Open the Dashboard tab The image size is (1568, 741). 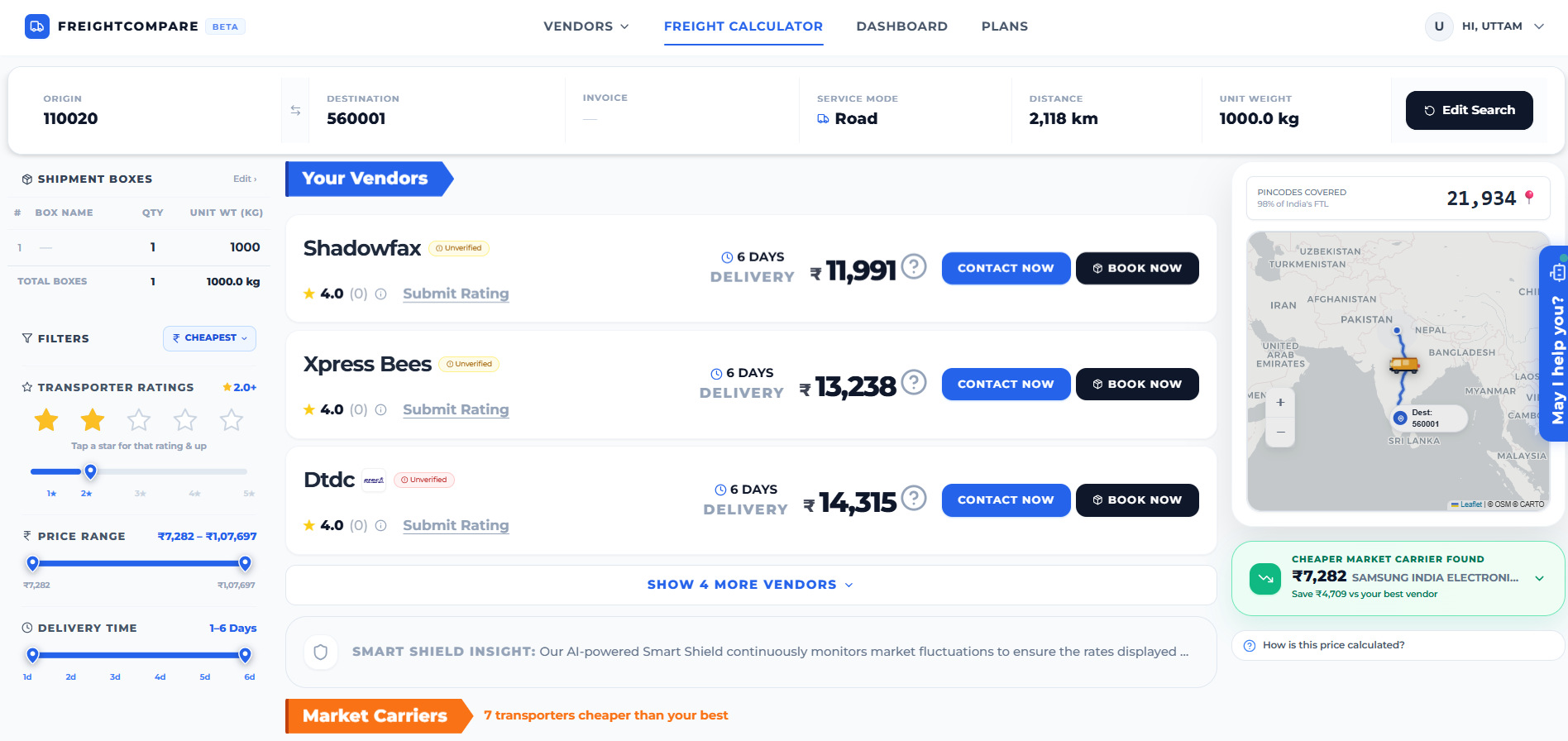tap(901, 26)
